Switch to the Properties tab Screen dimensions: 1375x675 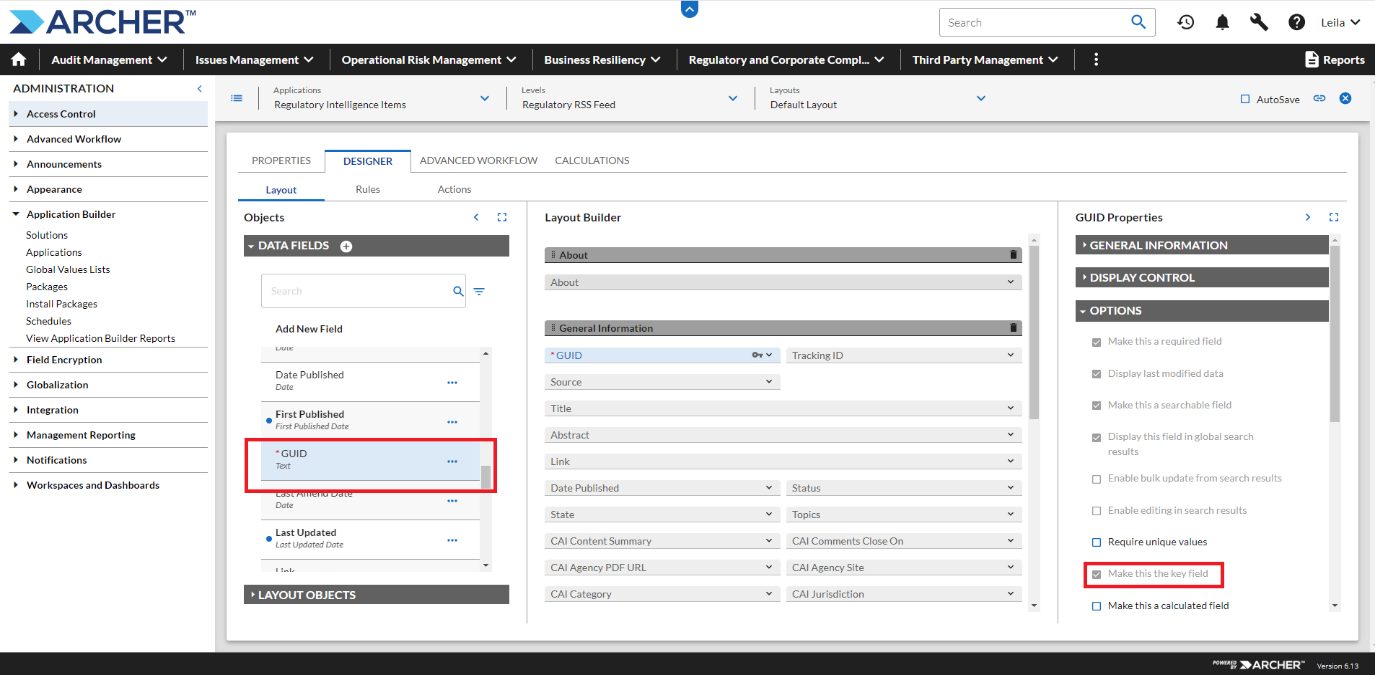pos(281,160)
